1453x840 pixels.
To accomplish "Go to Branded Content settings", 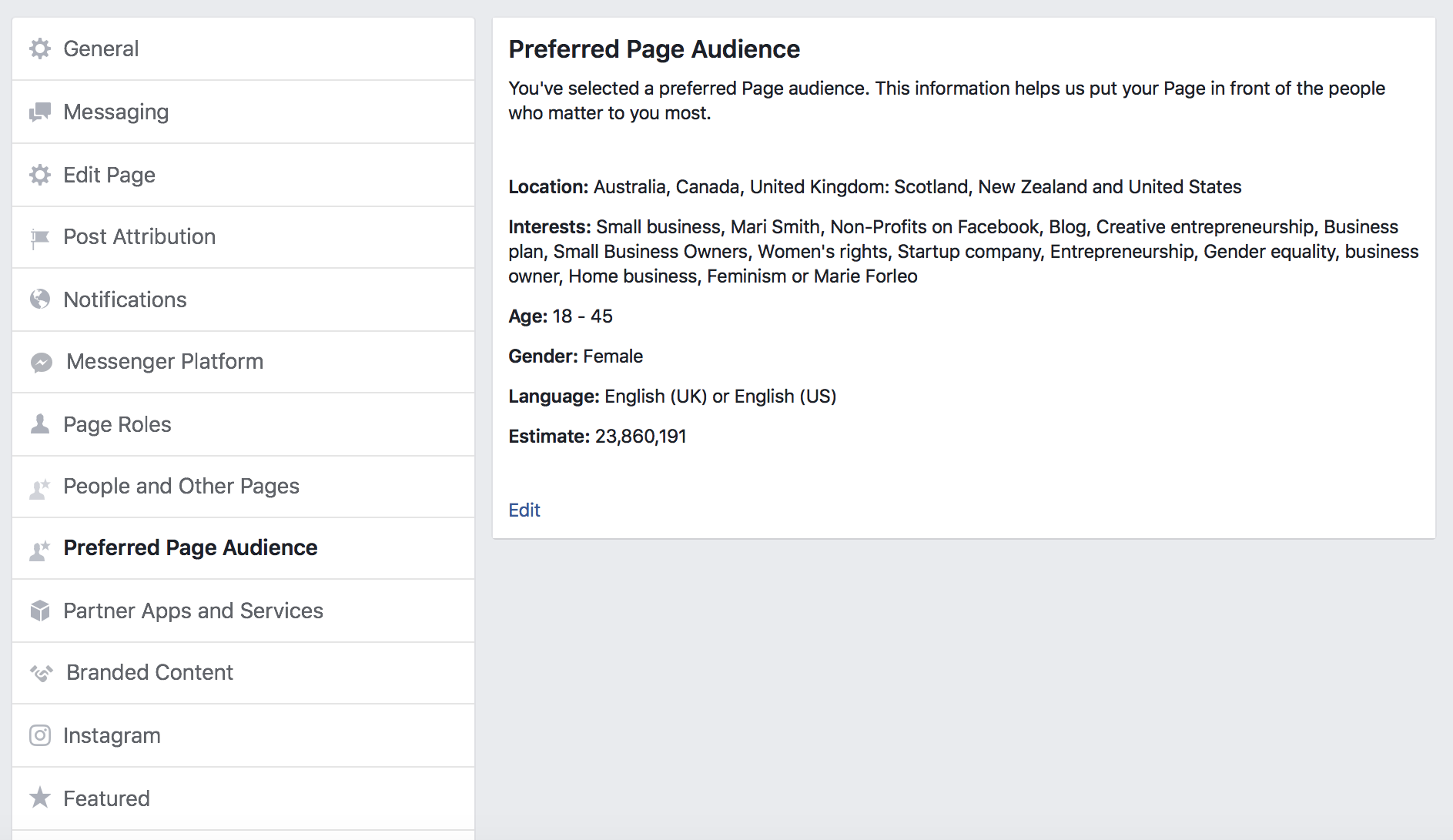I will pos(243,673).
